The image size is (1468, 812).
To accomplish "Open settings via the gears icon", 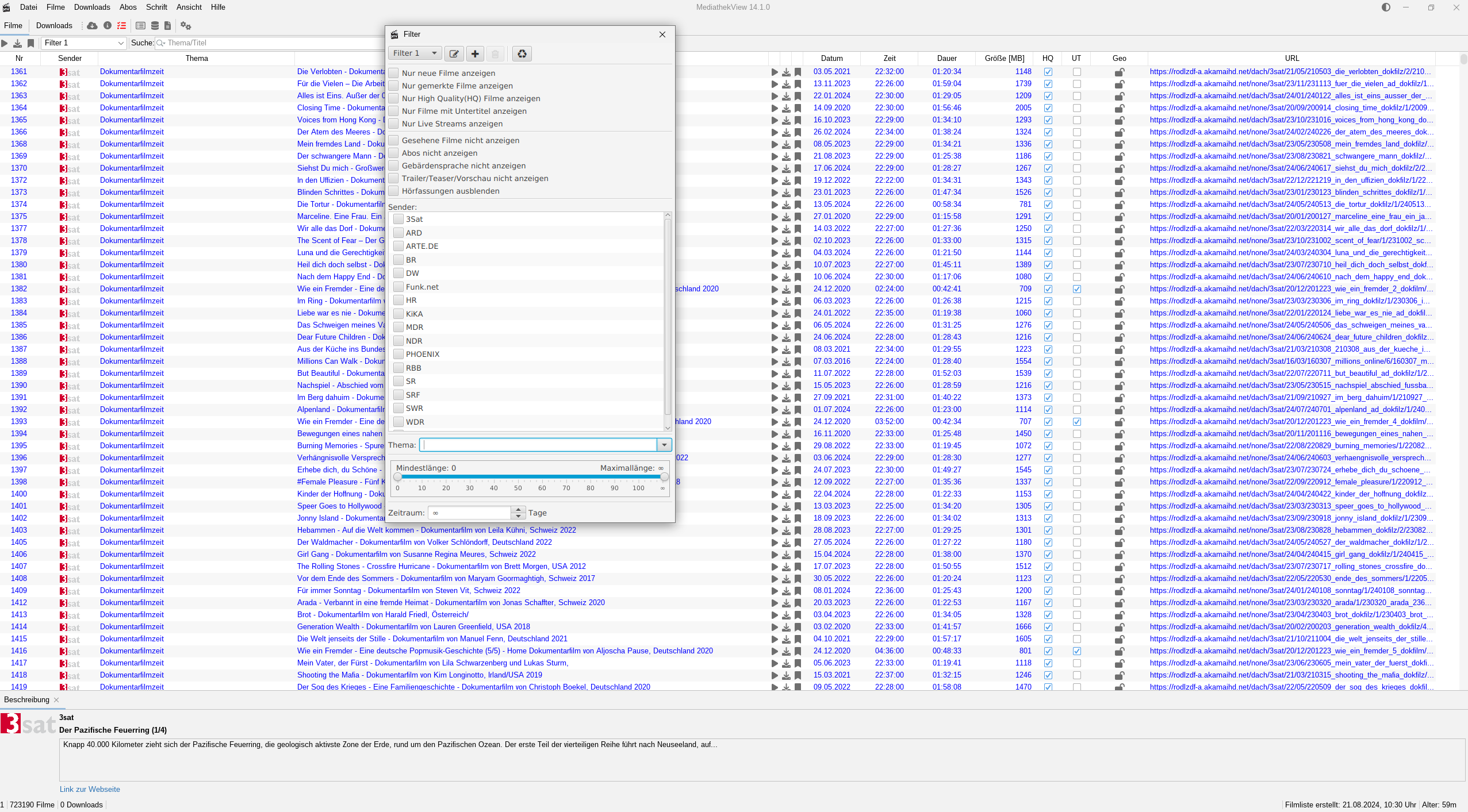I will tap(185, 26).
